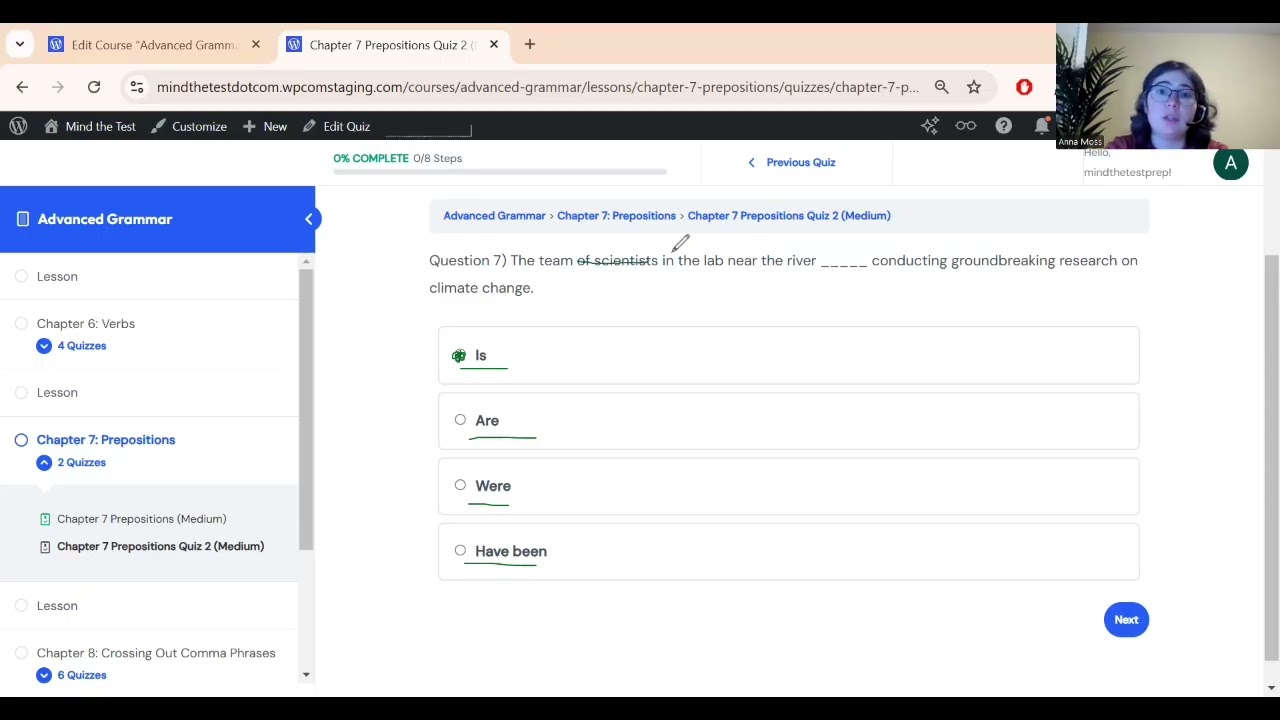The height and width of the screenshot is (720, 1280).
Task: Open the browser tab search dropdown arrow
Action: pyautogui.click(x=20, y=44)
